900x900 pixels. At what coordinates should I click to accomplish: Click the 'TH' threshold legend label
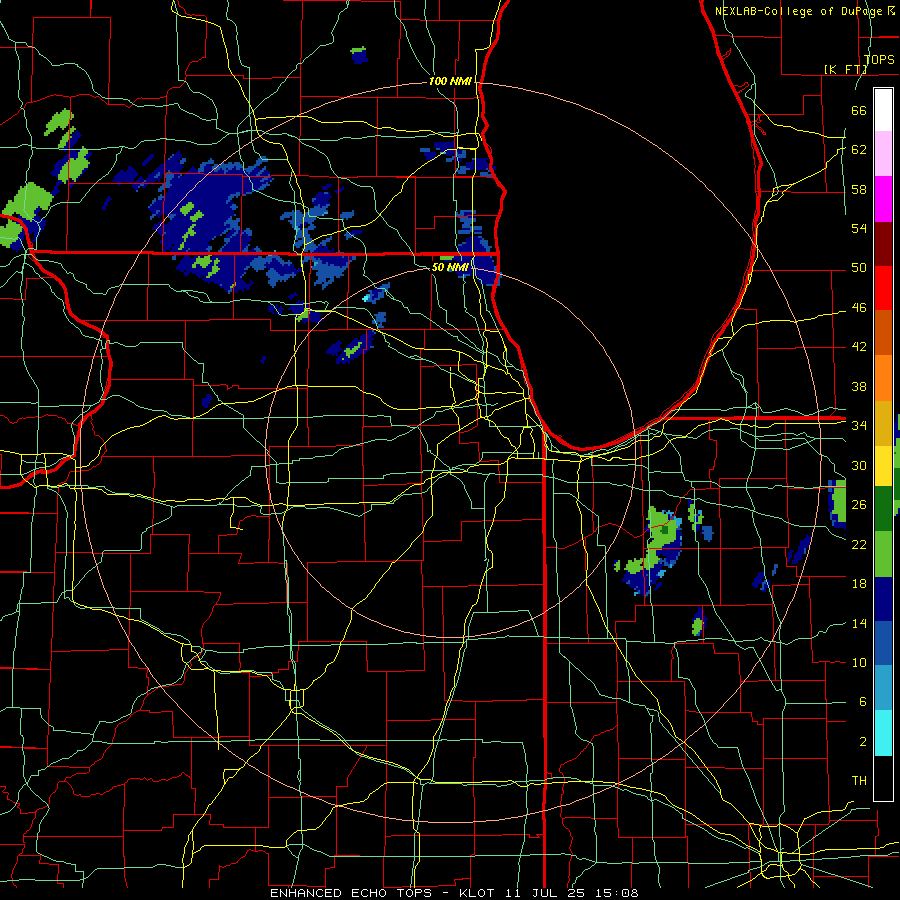859,781
